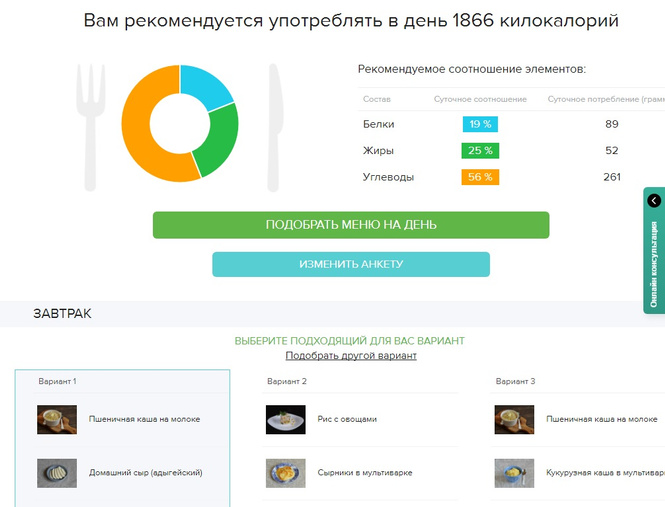Select the Вариант 2 breakfast heading
The width and height of the screenshot is (665, 507).
point(287,381)
